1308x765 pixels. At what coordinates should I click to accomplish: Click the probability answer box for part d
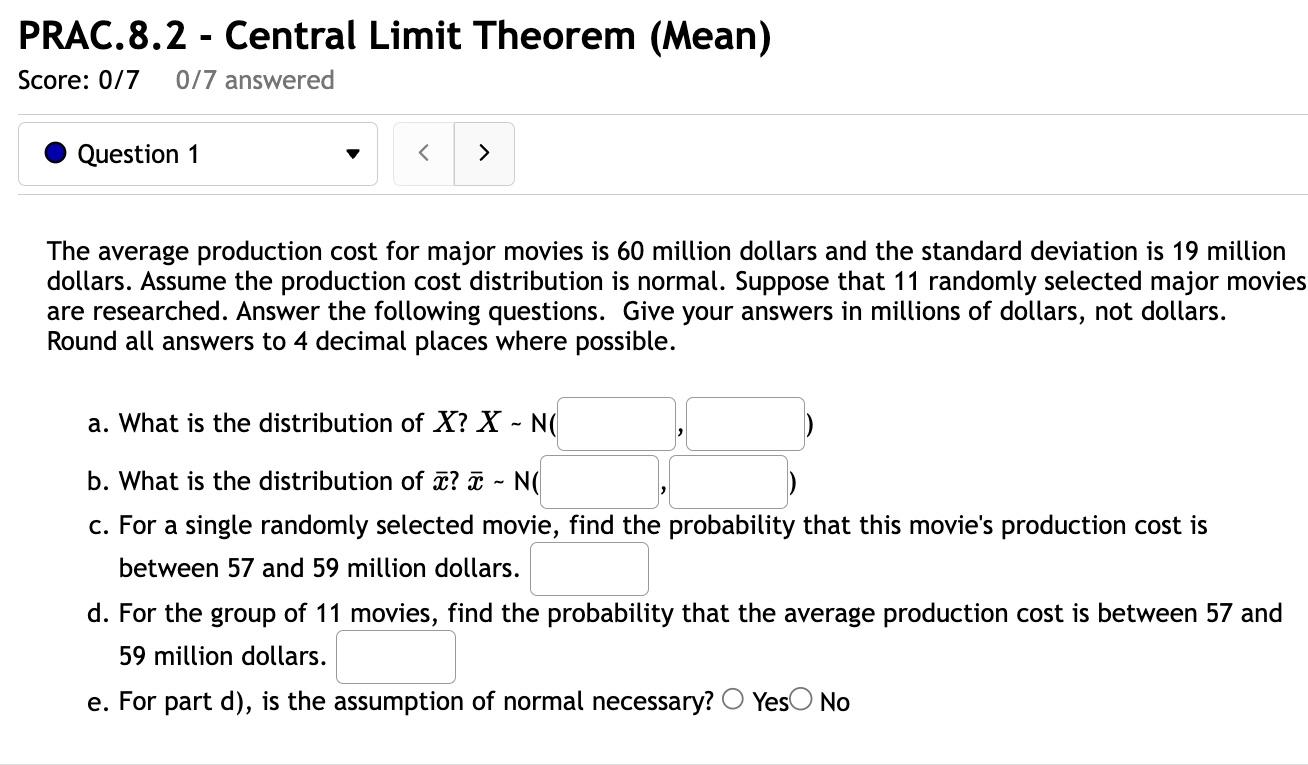(x=395, y=656)
